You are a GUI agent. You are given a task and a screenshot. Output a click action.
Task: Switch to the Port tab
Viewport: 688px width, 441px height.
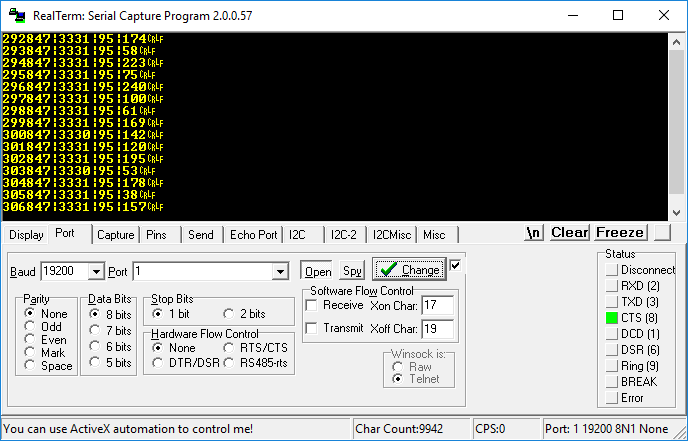(x=65, y=233)
